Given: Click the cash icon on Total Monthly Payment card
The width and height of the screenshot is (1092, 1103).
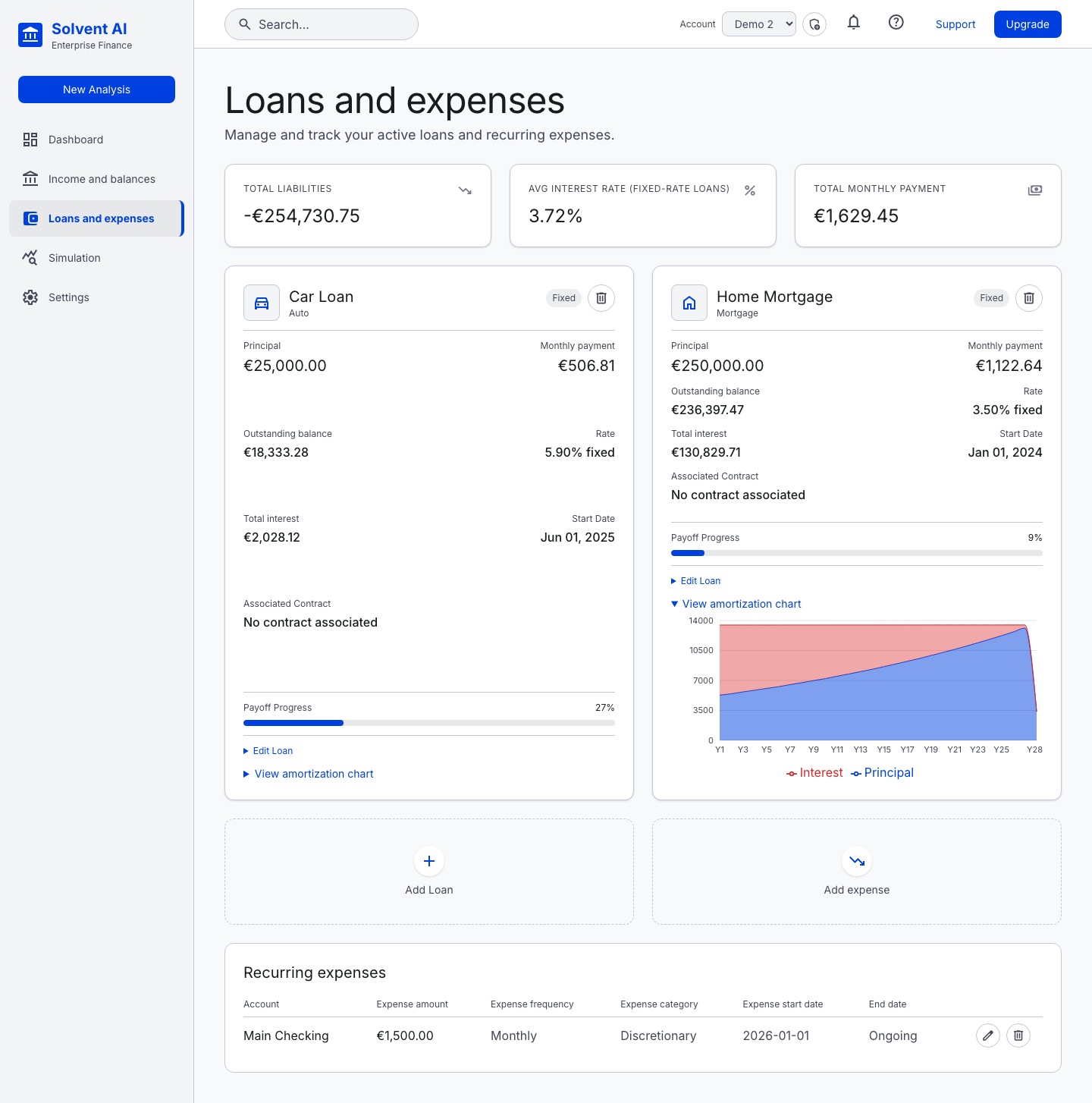Looking at the screenshot, I should point(1035,190).
